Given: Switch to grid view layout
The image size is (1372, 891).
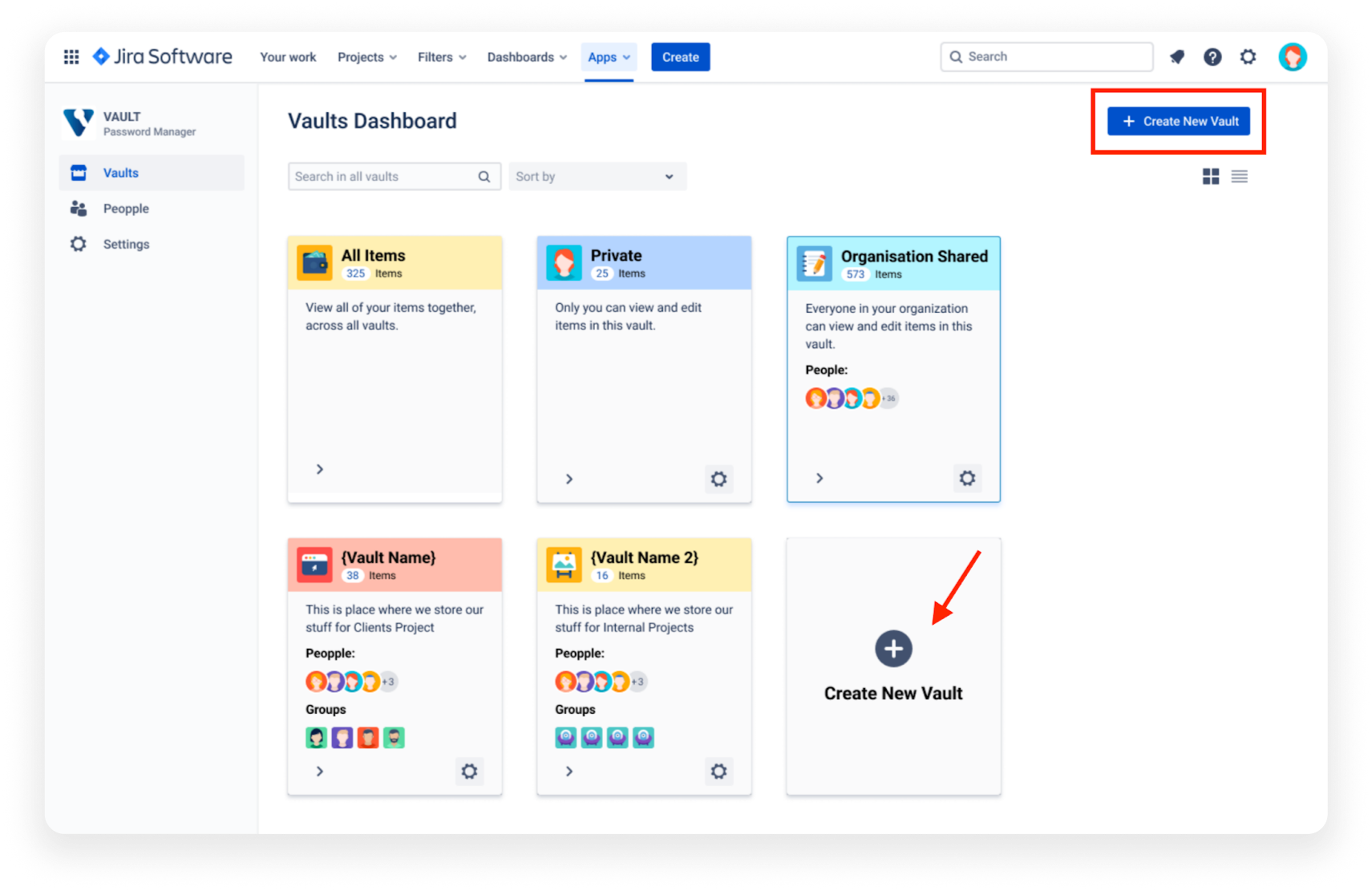Looking at the screenshot, I should coord(1211,176).
